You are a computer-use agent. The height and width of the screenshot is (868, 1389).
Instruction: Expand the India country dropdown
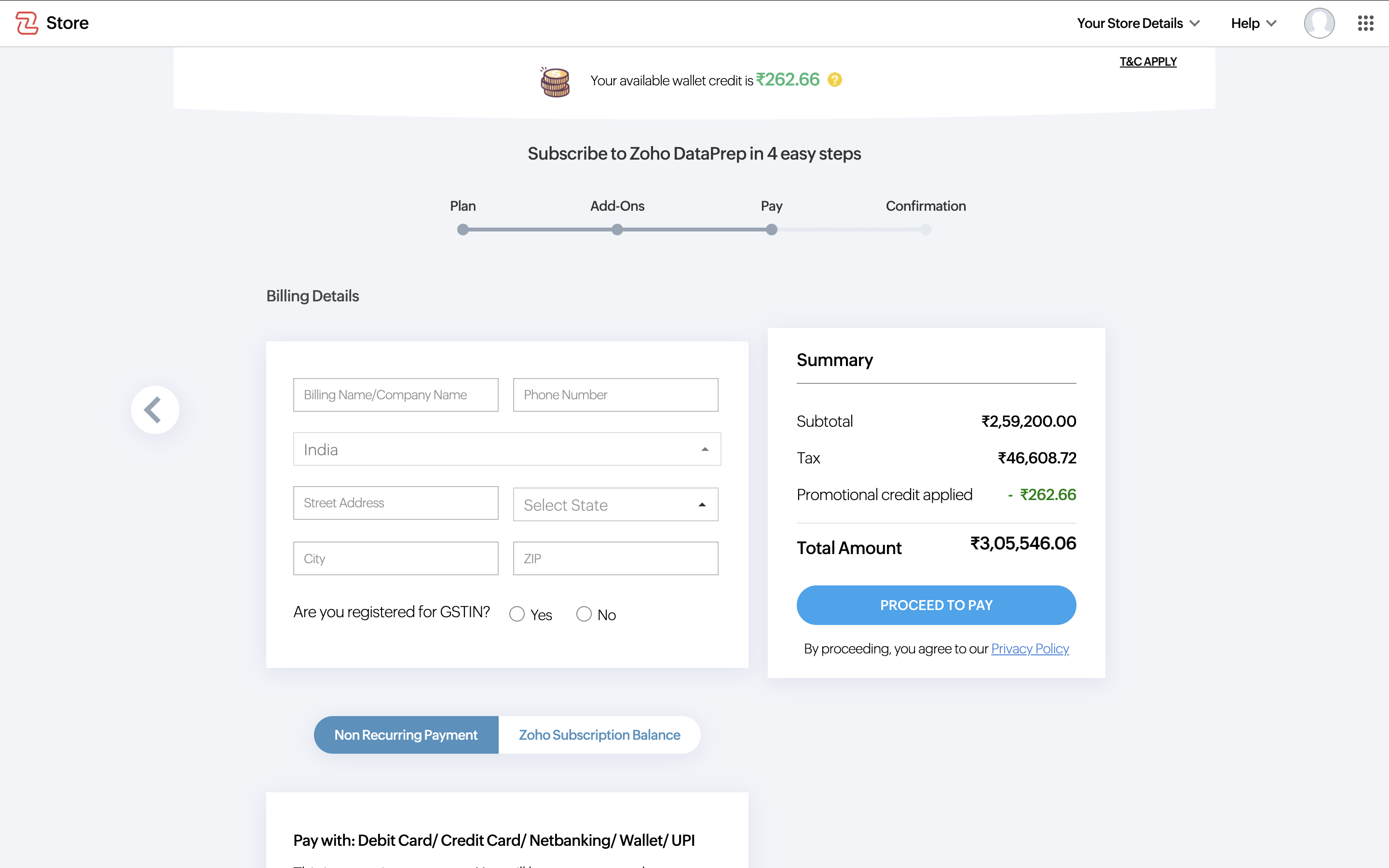click(x=507, y=449)
